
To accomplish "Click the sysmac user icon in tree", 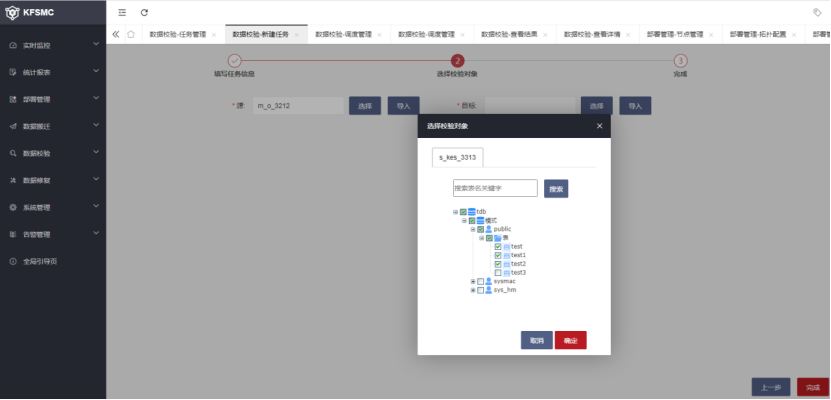I will pyautogui.click(x=489, y=281).
